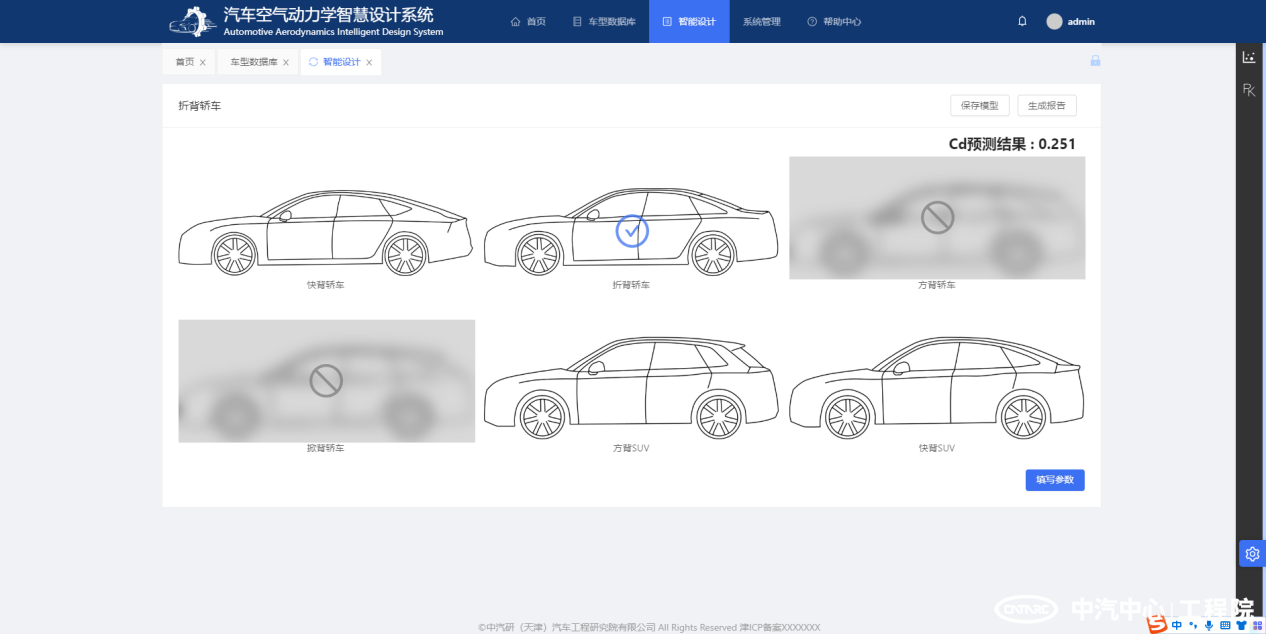Close the 车型数据库 page tab
Viewport: 1266px width, 634px height.
coord(285,63)
